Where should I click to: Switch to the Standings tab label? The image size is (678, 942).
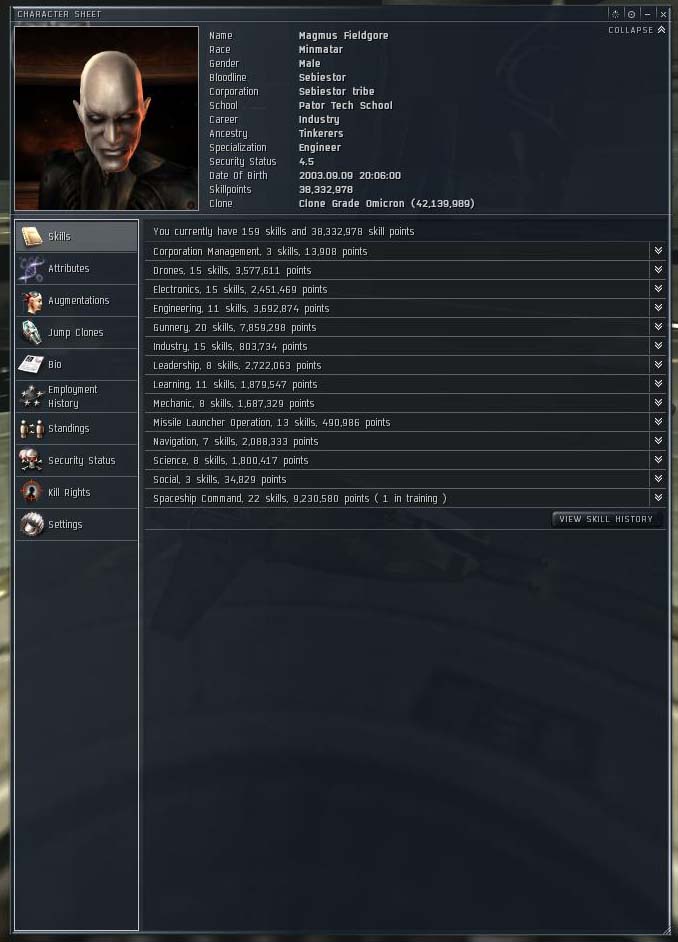[x=68, y=428]
